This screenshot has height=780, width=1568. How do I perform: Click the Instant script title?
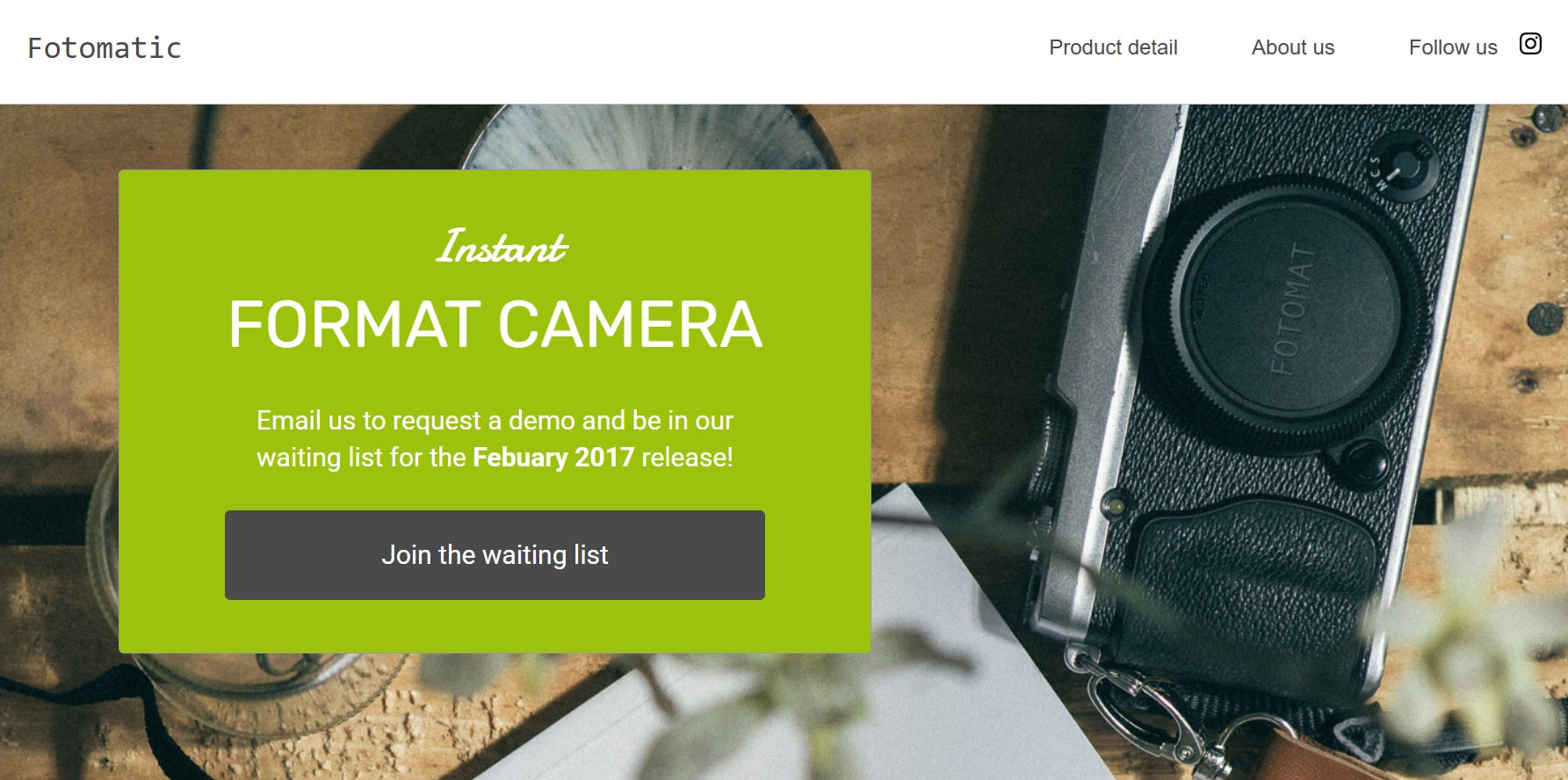pyautogui.click(x=502, y=246)
